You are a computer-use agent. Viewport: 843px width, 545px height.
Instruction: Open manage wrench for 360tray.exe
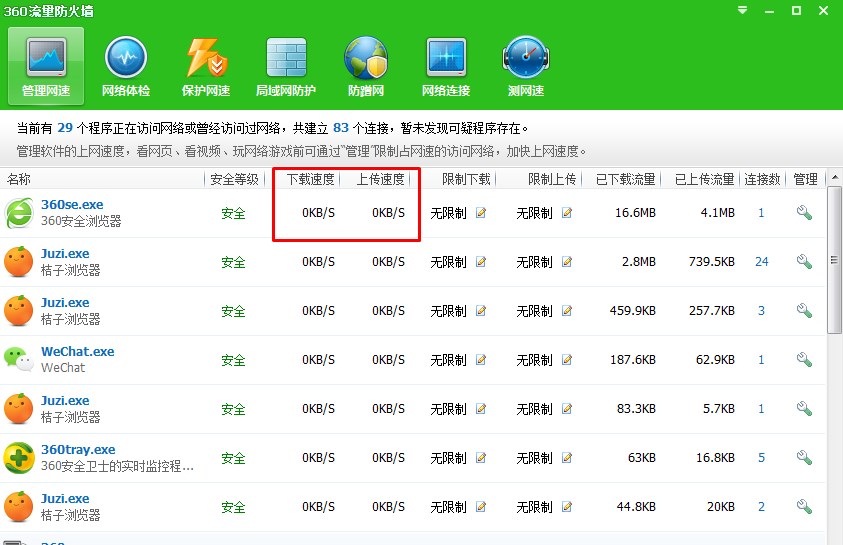pos(804,458)
